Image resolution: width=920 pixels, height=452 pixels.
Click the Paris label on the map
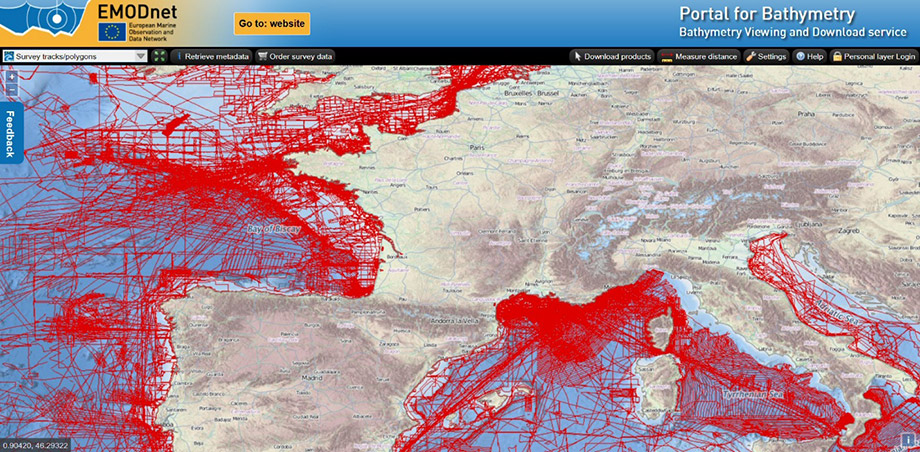pyautogui.click(x=479, y=148)
